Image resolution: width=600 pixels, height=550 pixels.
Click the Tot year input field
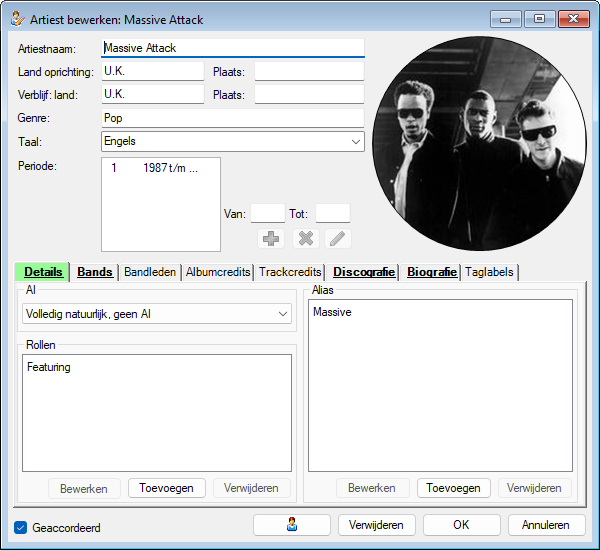tap(333, 213)
